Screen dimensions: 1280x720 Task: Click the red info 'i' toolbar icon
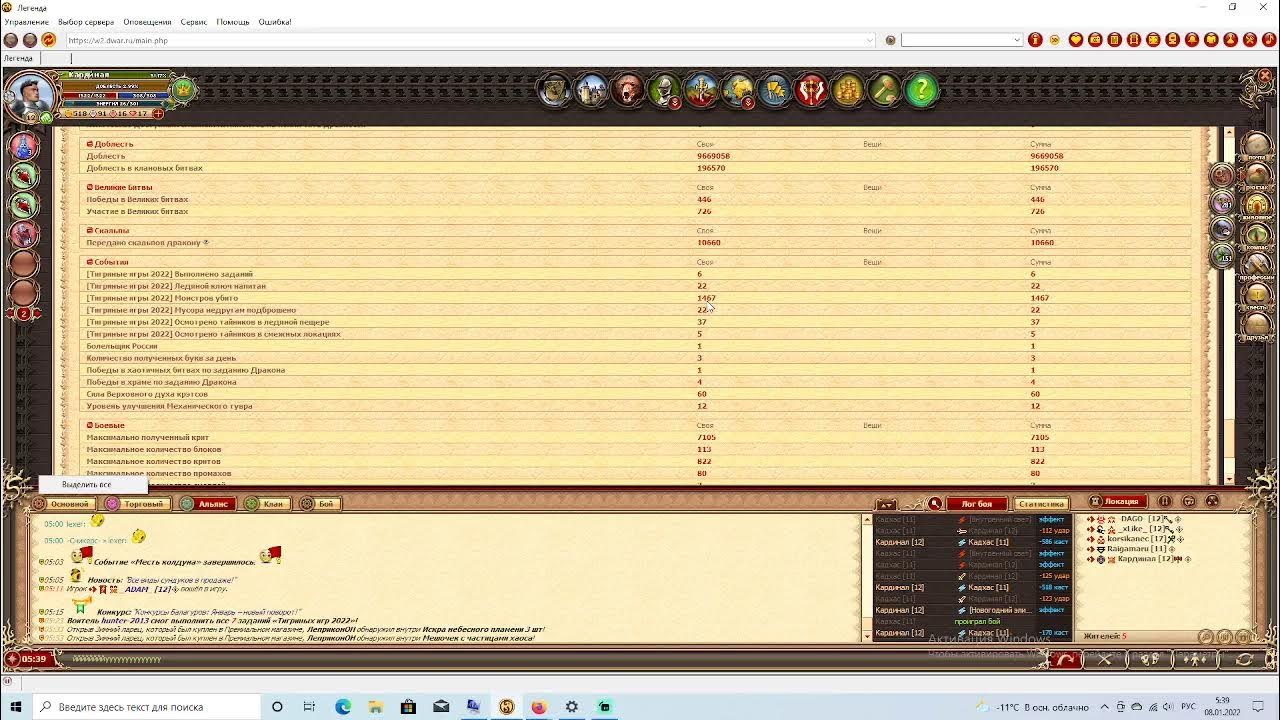pyautogui.click(x=1036, y=40)
